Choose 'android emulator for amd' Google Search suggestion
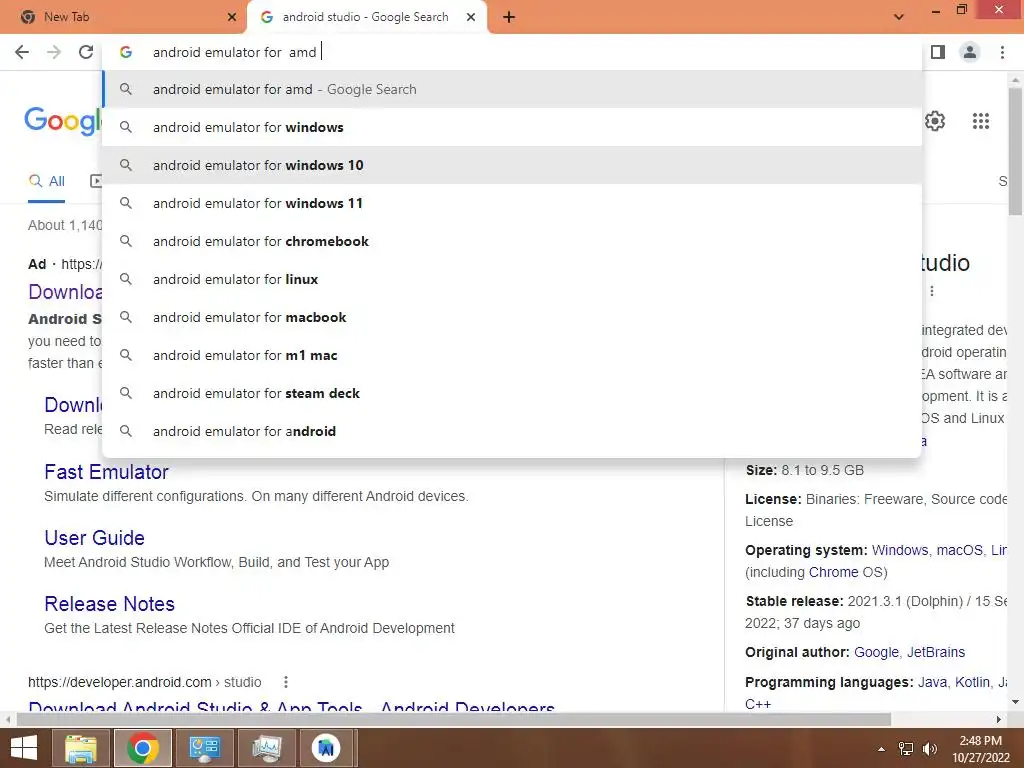 click(x=513, y=89)
